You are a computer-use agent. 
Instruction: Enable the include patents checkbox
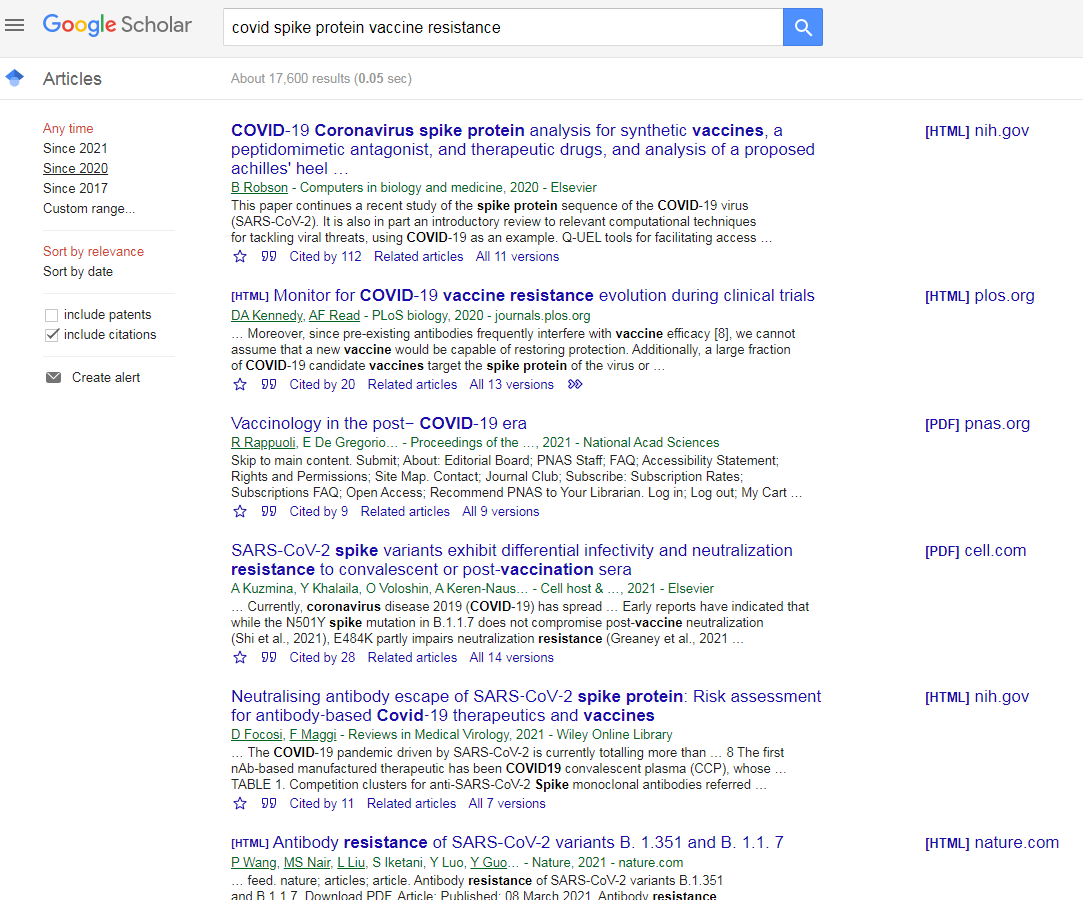pos(51,315)
